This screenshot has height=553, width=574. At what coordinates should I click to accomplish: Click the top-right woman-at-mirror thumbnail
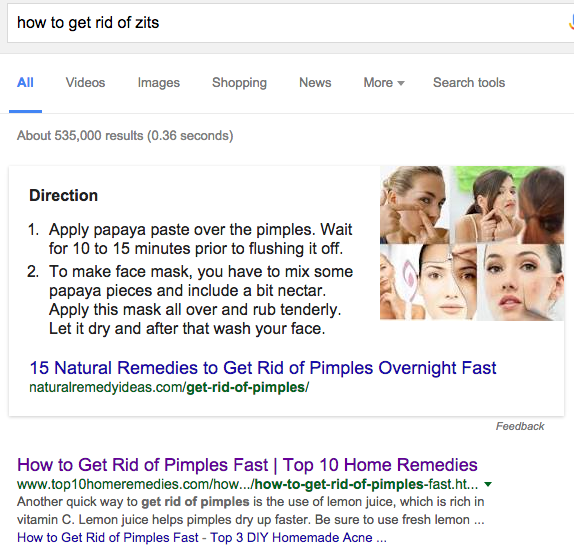[x=507, y=205]
